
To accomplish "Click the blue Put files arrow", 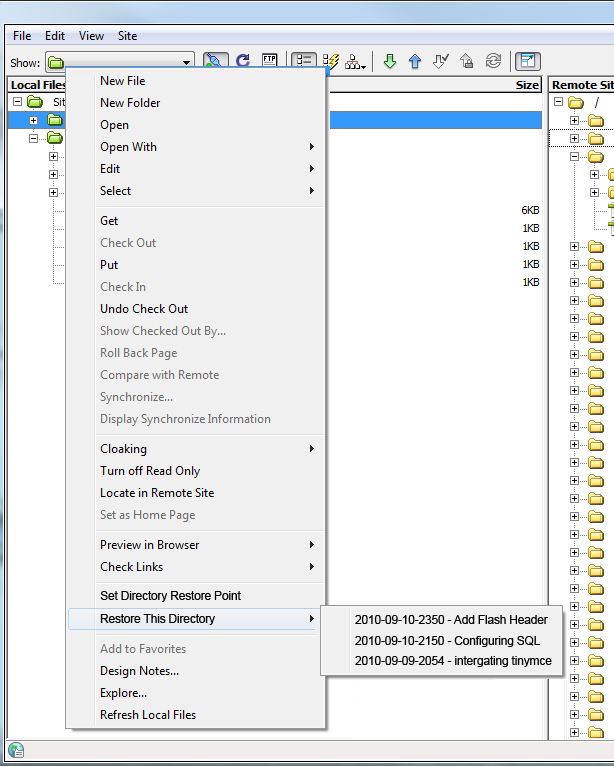I will pyautogui.click(x=415, y=61).
